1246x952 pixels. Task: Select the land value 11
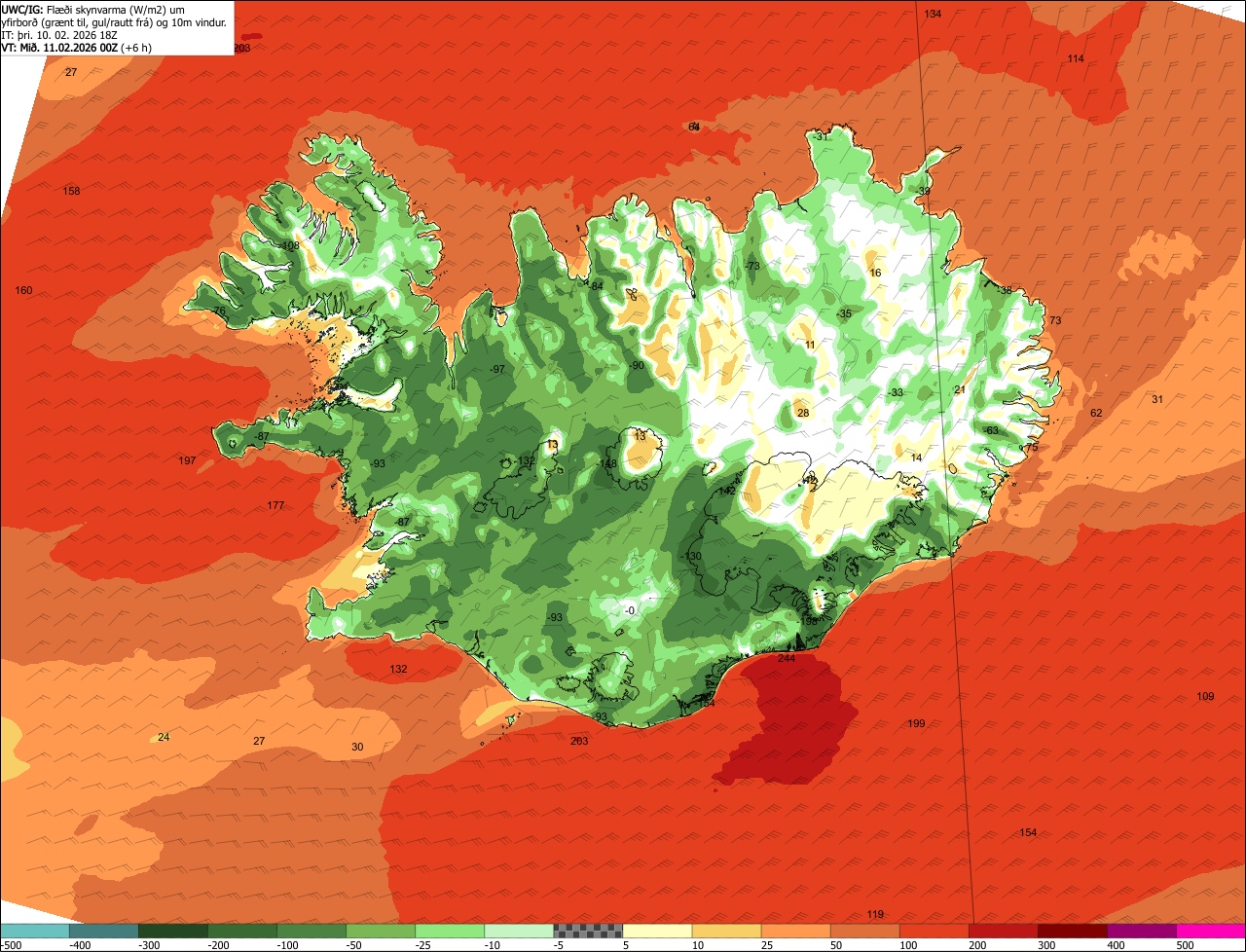810,346
